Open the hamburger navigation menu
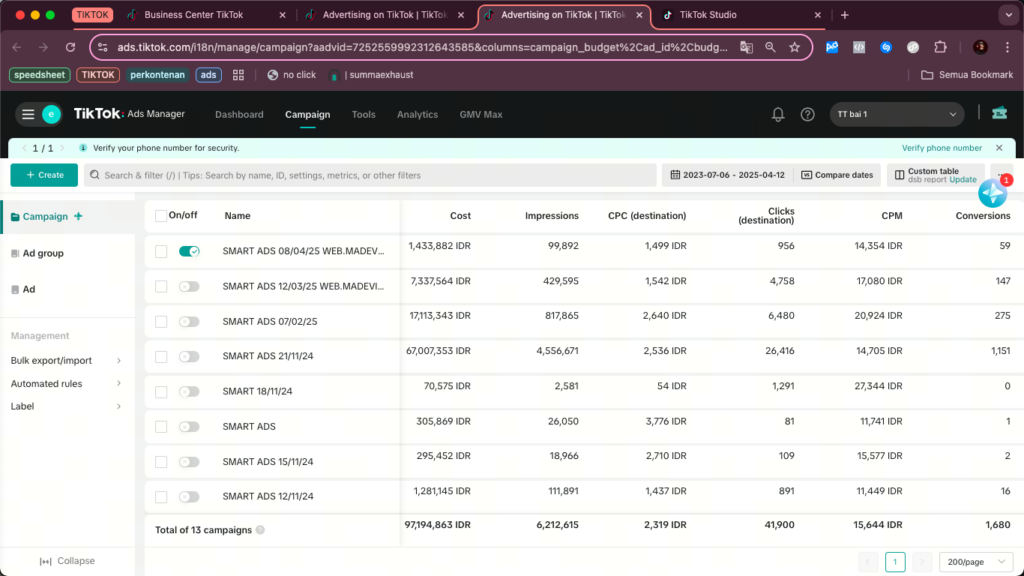This screenshot has width=1024, height=576. (x=28, y=115)
